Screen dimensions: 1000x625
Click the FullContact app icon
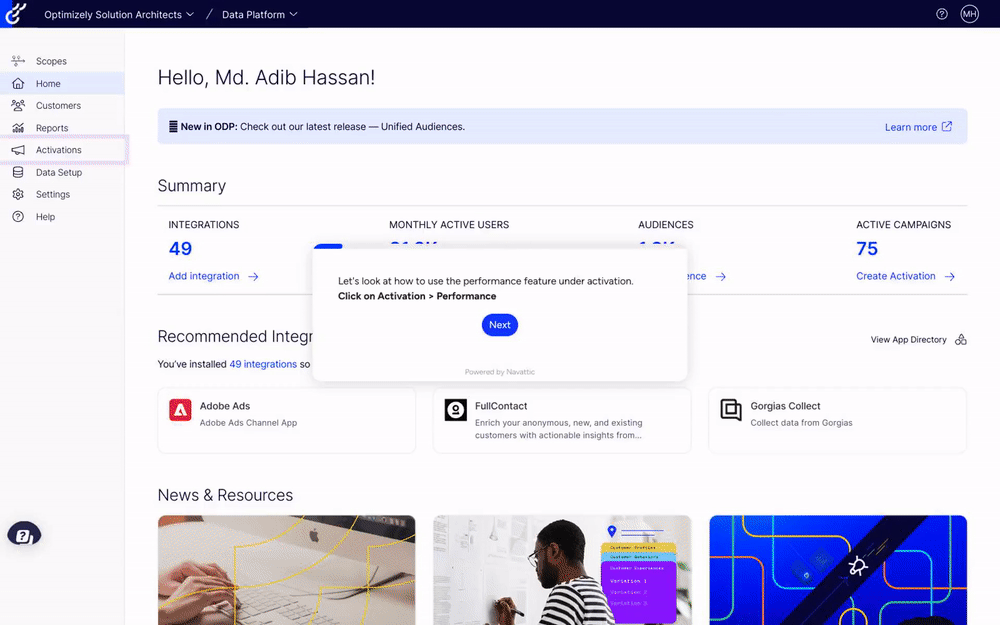click(456, 410)
